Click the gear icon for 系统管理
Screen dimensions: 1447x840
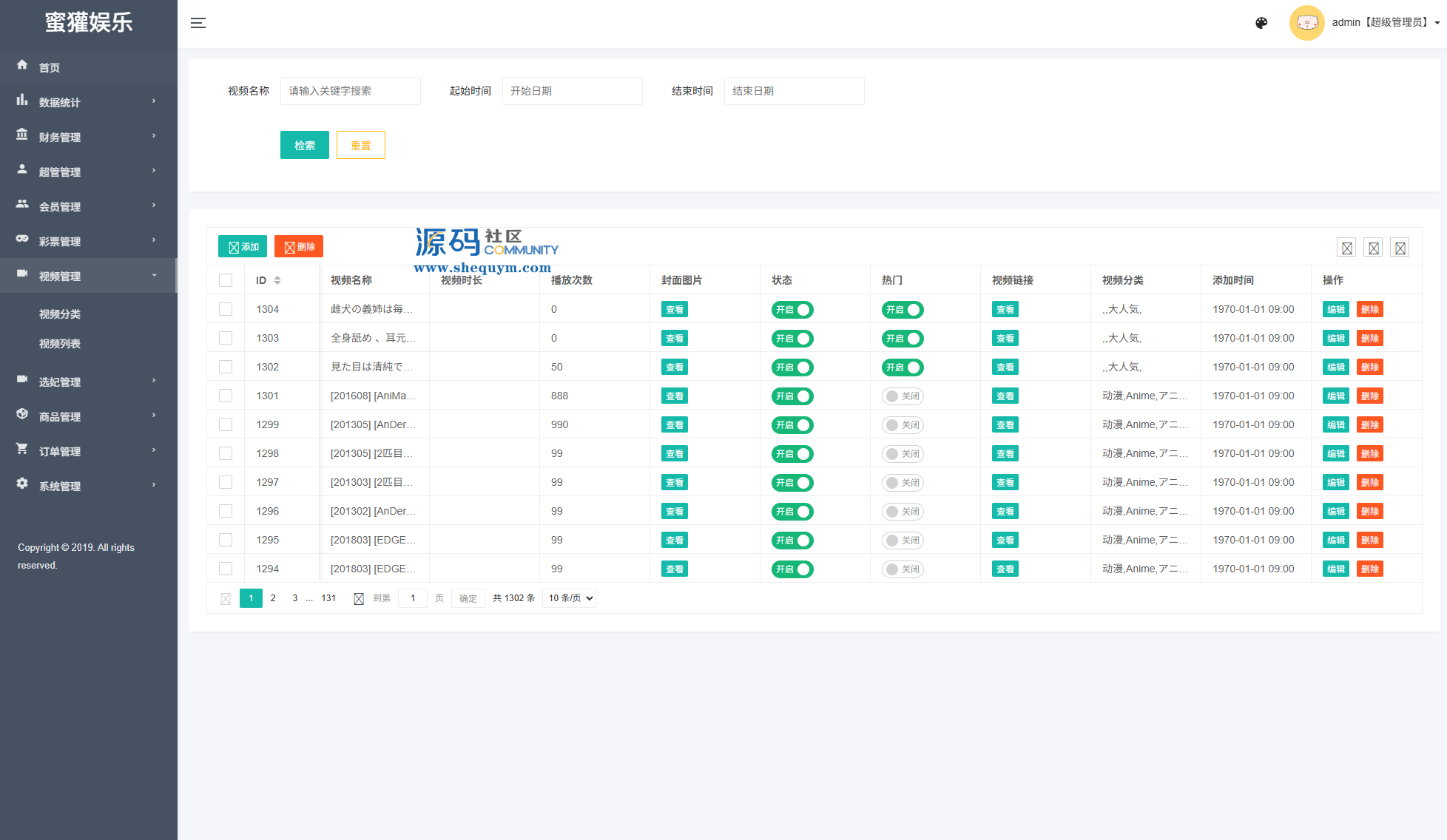click(22, 484)
